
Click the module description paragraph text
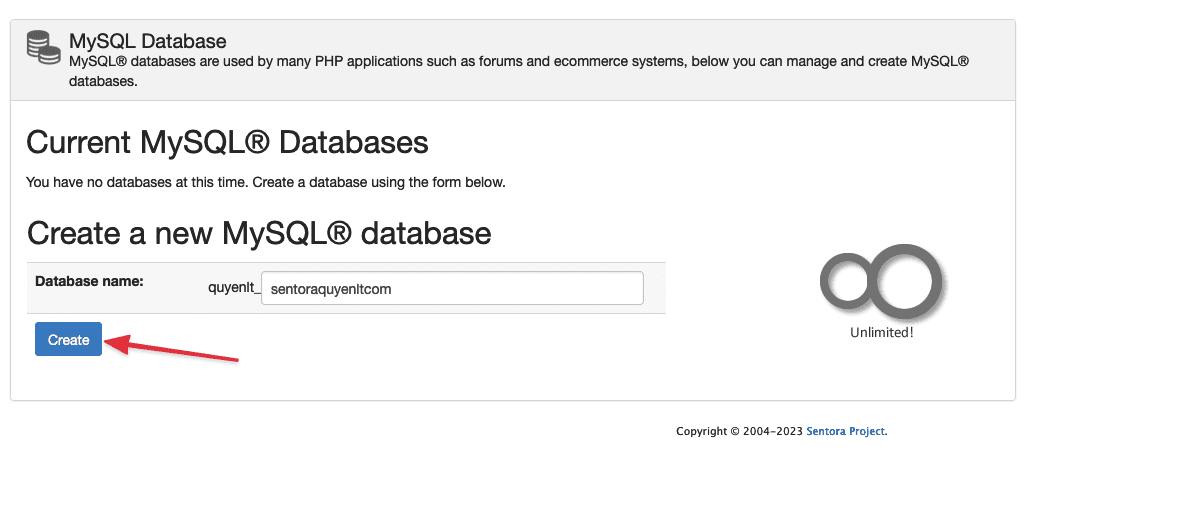[x=518, y=62]
